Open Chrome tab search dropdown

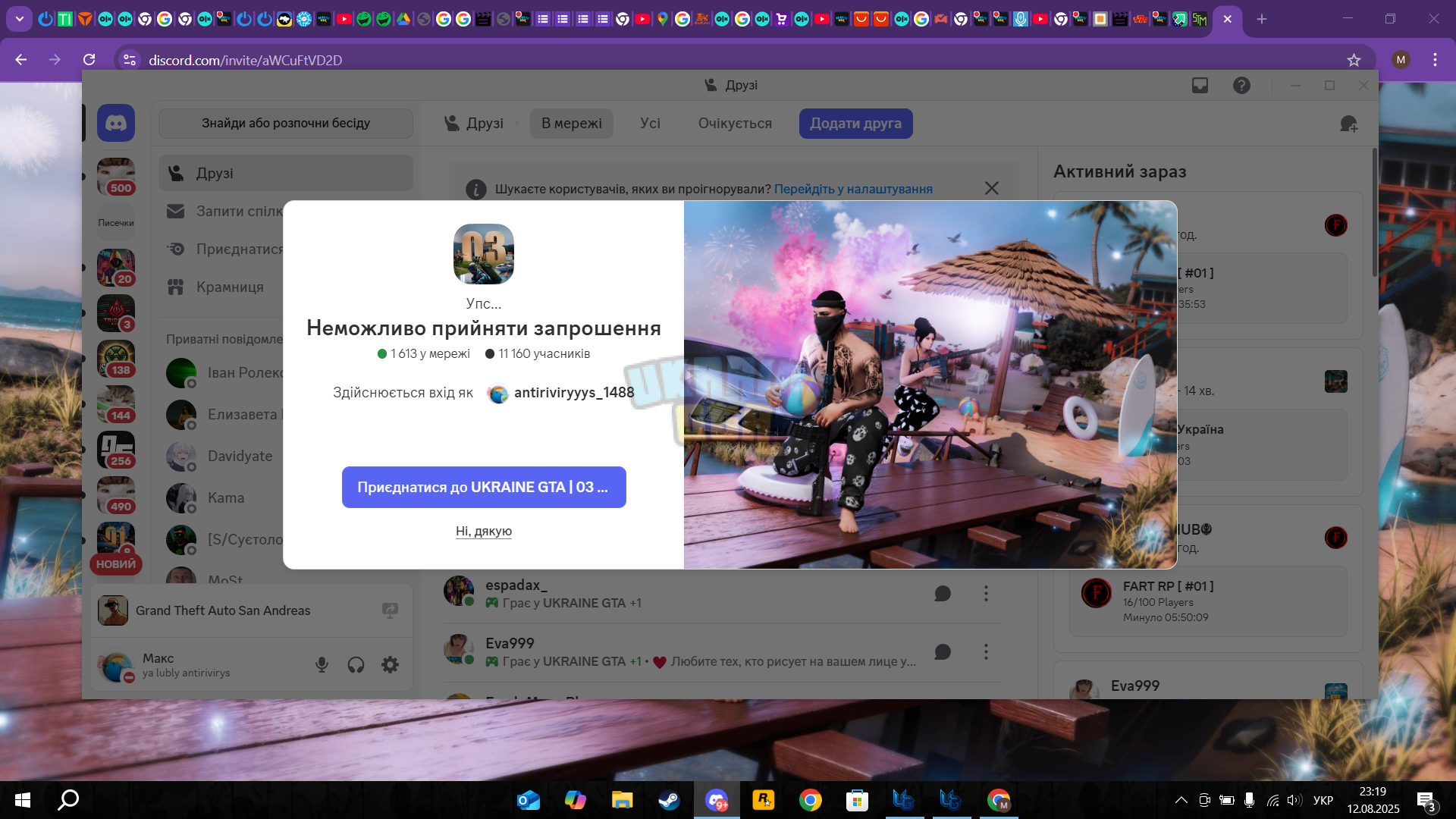click(x=20, y=19)
